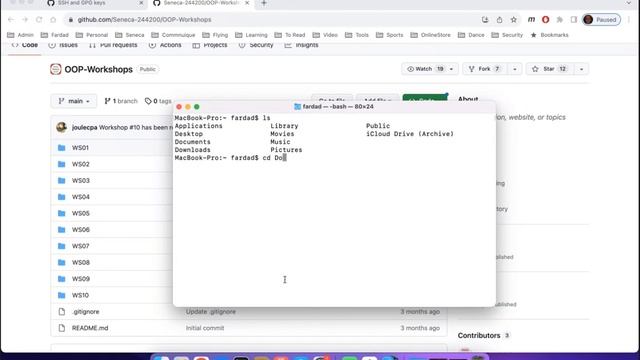Open the WS04 folder
Image resolution: width=640 pixels, height=360 pixels.
point(80,197)
